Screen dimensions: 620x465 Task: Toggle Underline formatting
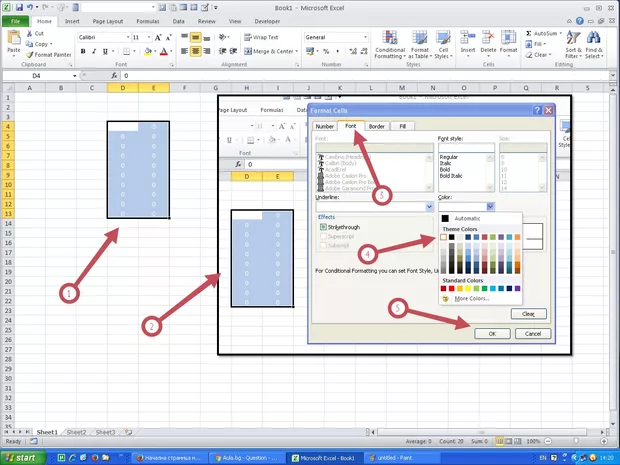click(105, 51)
